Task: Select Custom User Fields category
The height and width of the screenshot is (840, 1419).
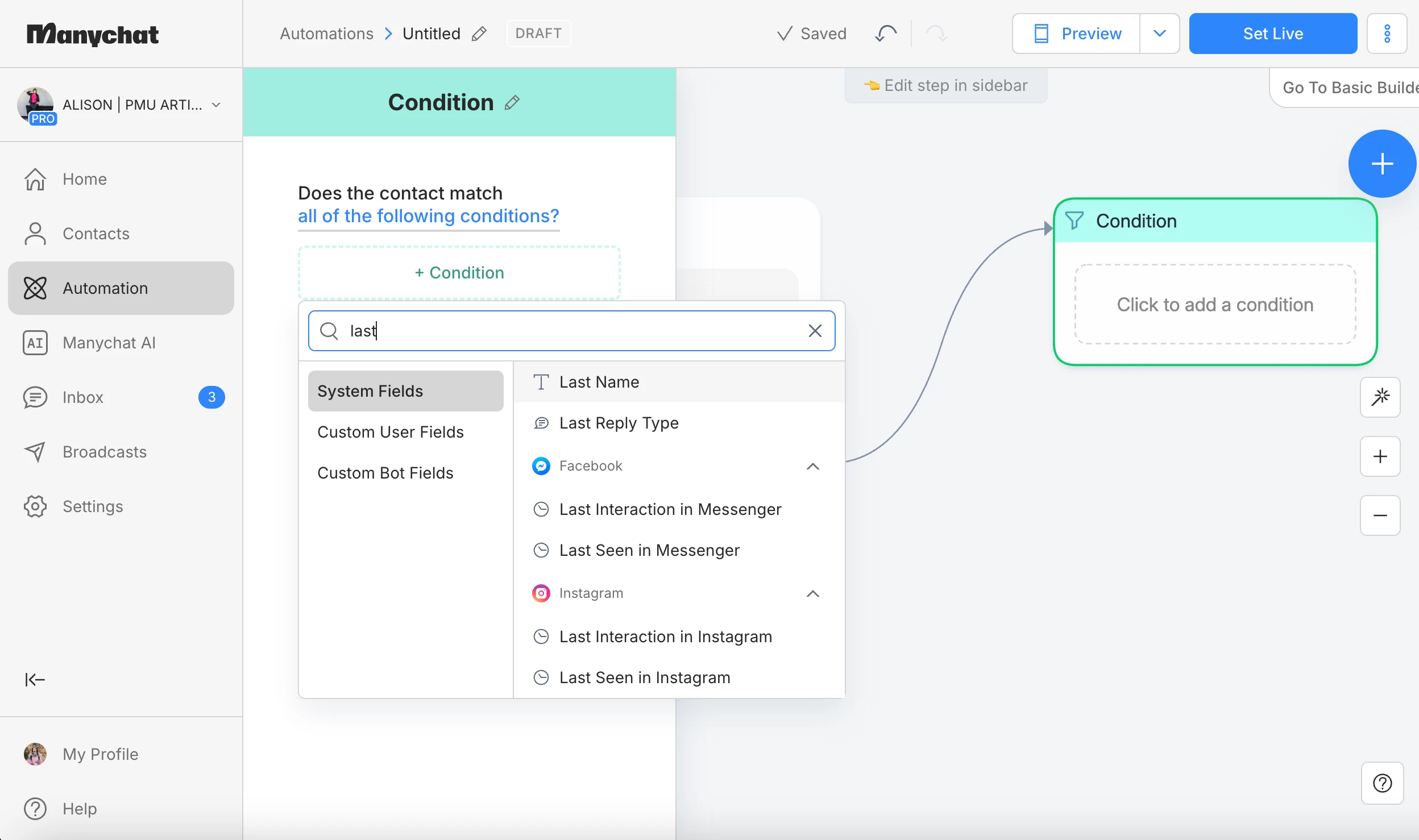Action: (391, 432)
